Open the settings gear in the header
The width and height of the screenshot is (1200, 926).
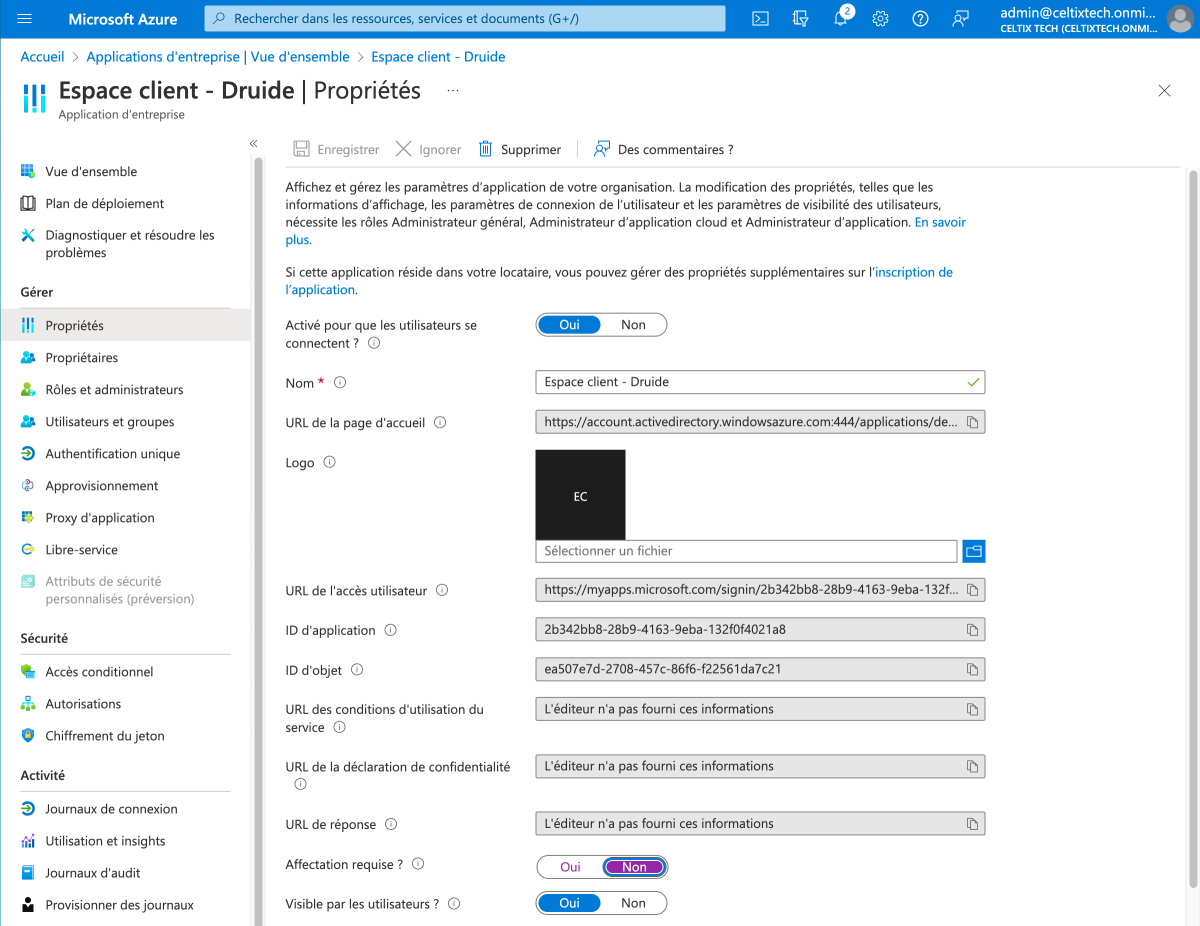click(x=880, y=19)
